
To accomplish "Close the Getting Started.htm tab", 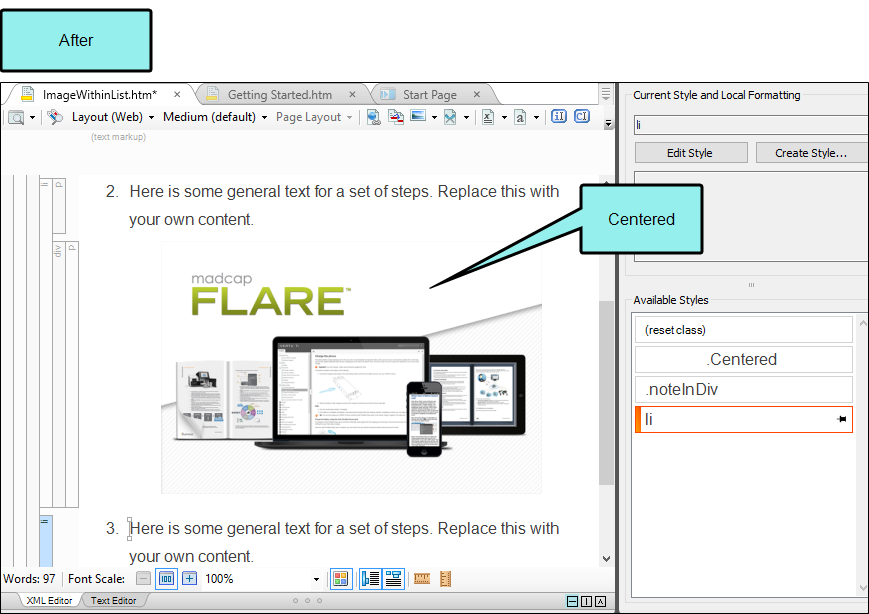I will click(352, 95).
